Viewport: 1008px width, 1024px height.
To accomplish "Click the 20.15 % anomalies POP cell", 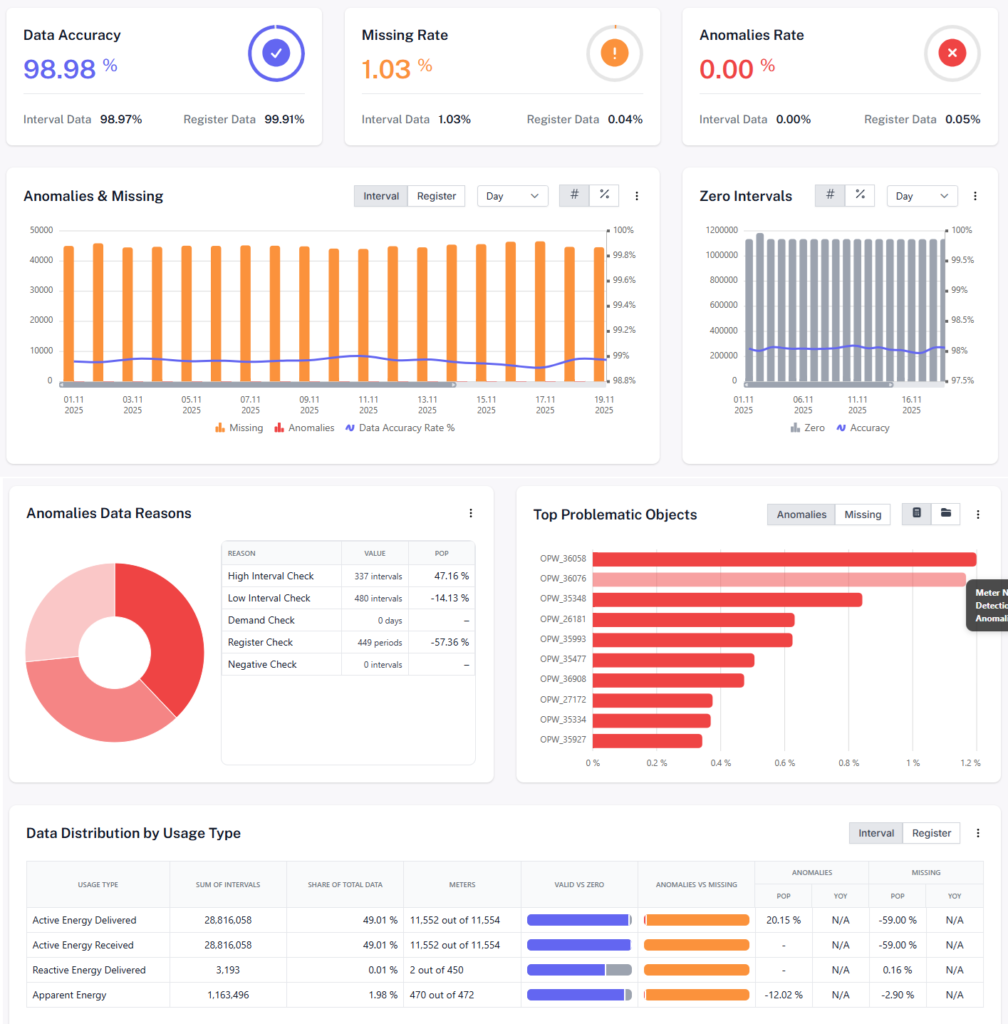I will [783, 920].
